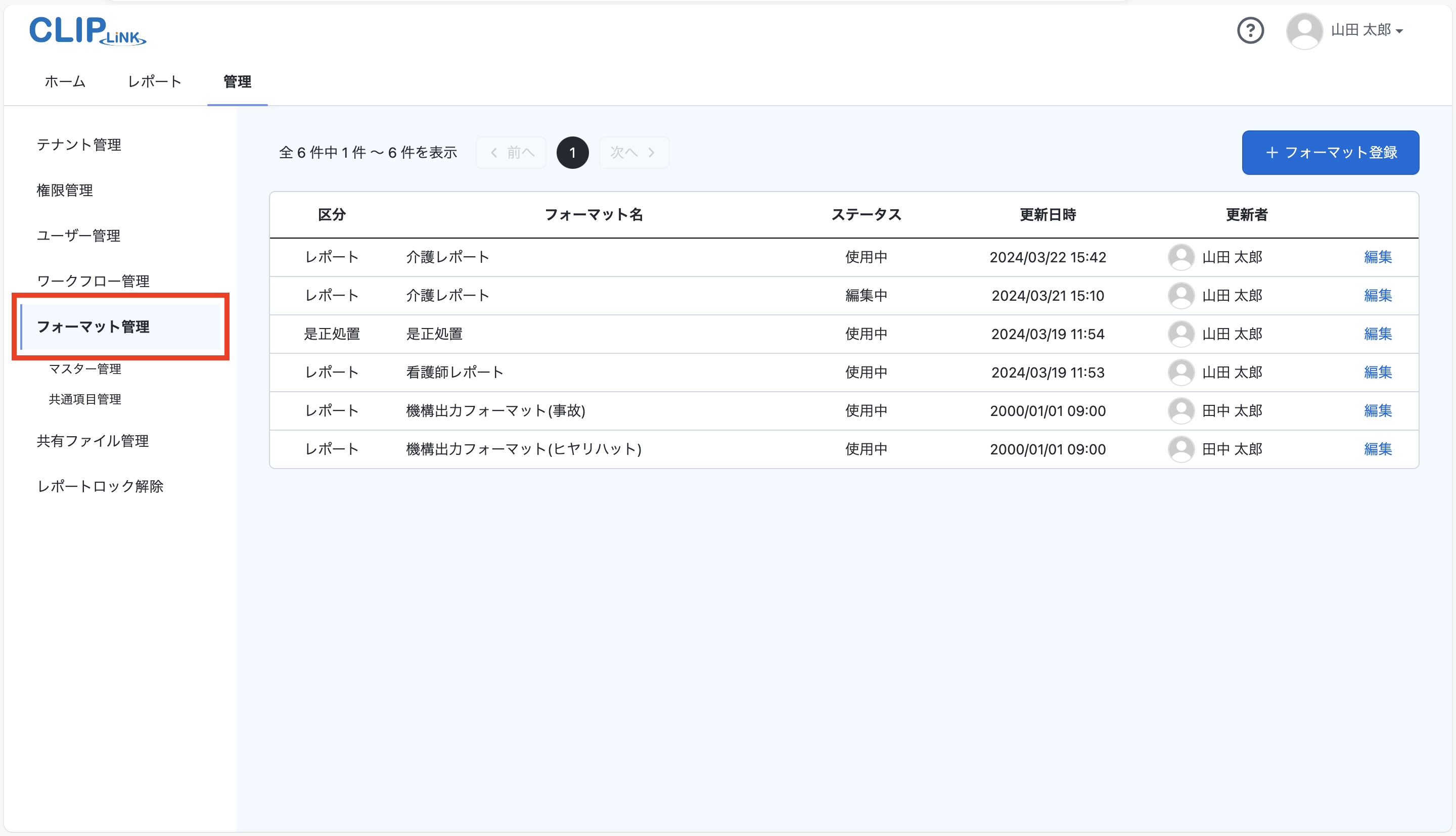Viewport: 1456px width, 836px height.
Task: Go to previous page with 前へ
Action: pyautogui.click(x=511, y=153)
